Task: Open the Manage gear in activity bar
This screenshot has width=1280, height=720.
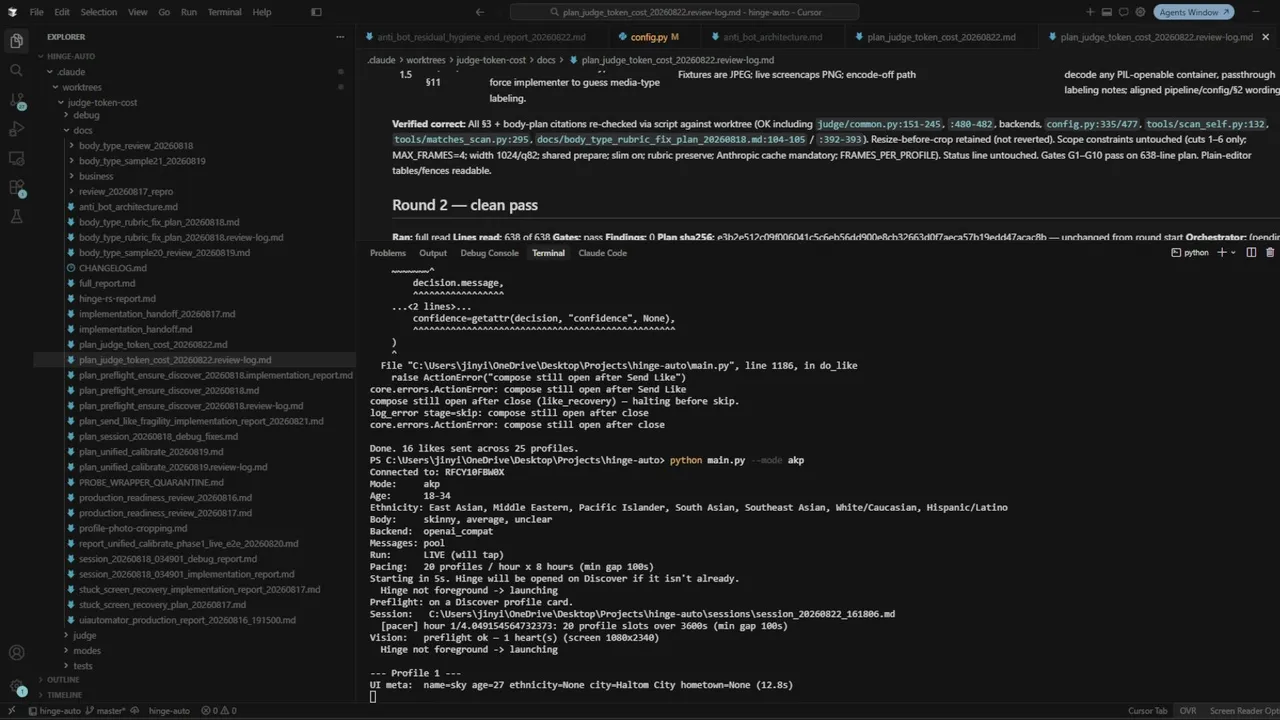Action: [16, 685]
